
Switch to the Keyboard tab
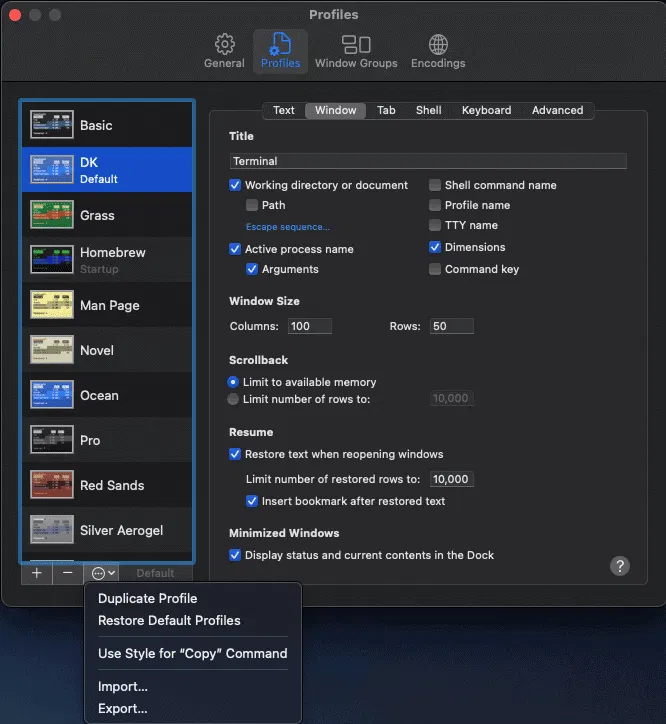[486, 110]
